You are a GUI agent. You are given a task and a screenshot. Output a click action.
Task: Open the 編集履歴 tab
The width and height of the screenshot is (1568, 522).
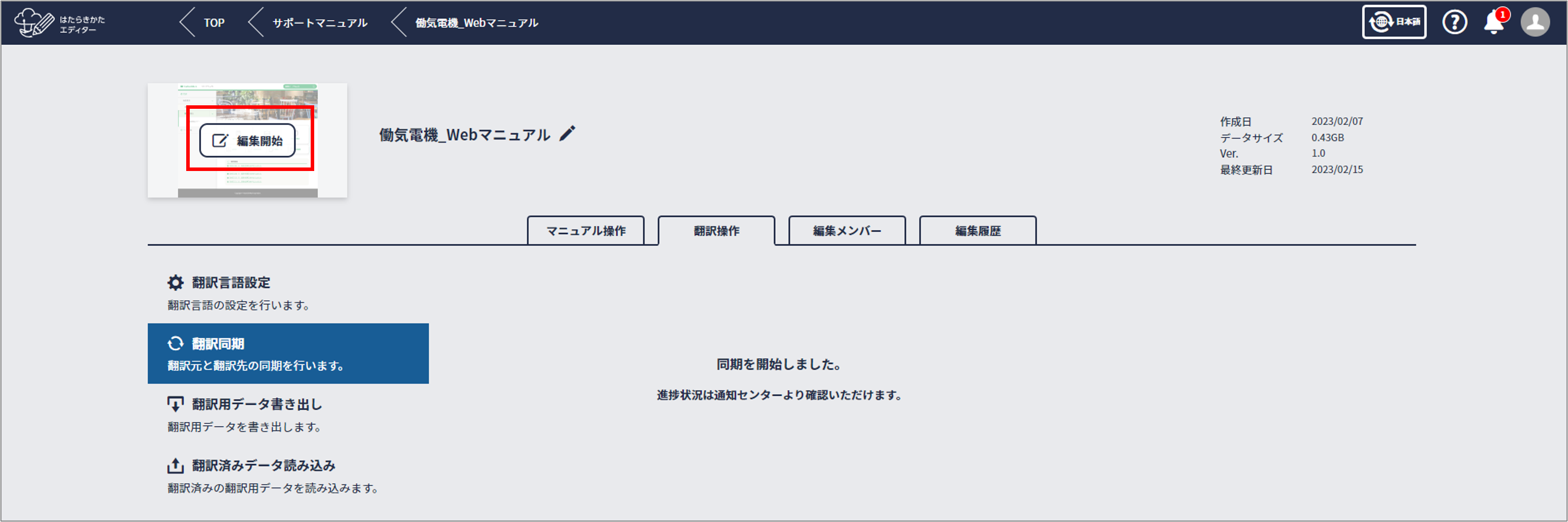[x=977, y=231]
